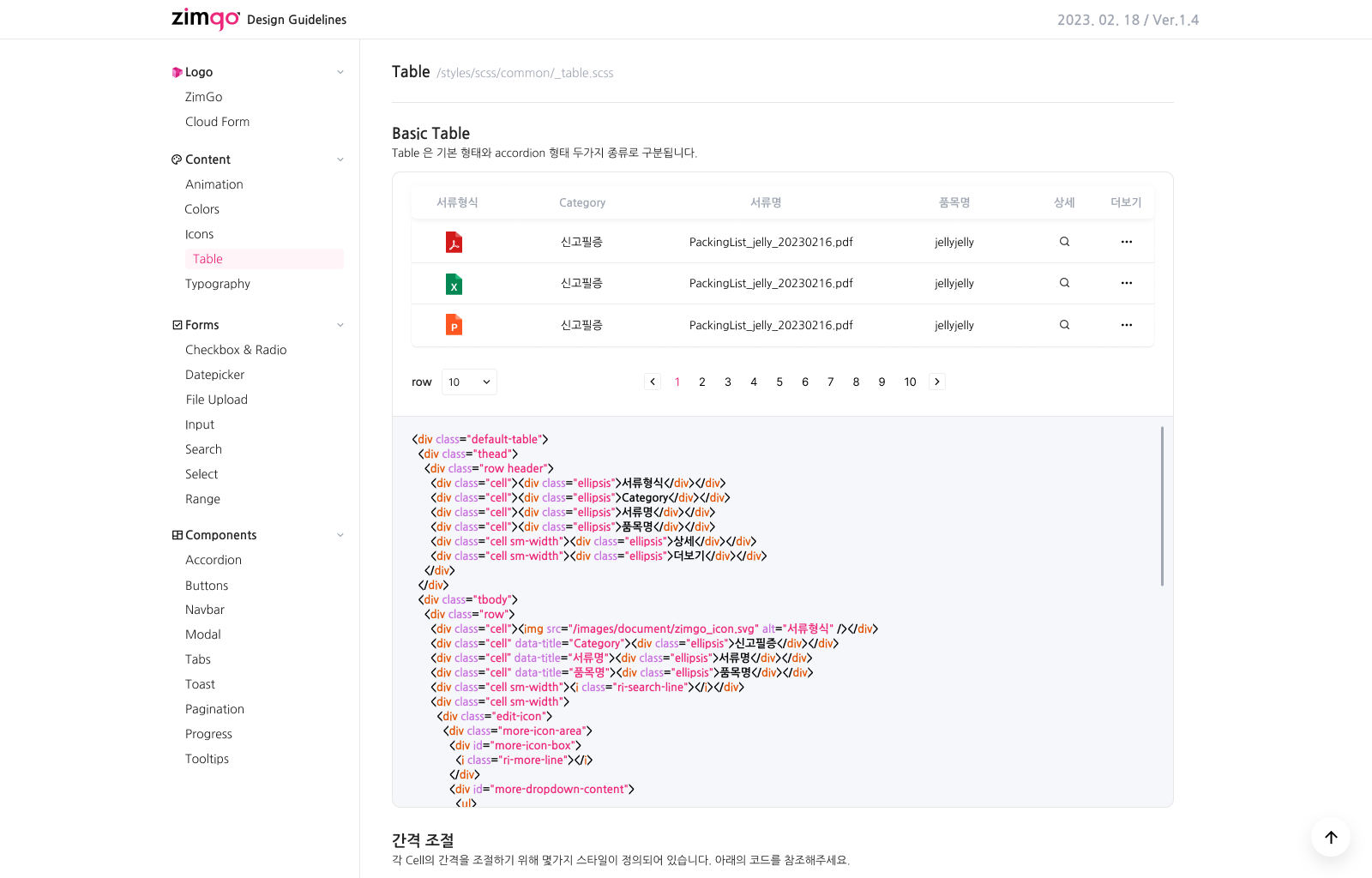Viewport: 1372px width, 878px height.
Task: Click the zimgo logo in the header
Action: pos(206,18)
